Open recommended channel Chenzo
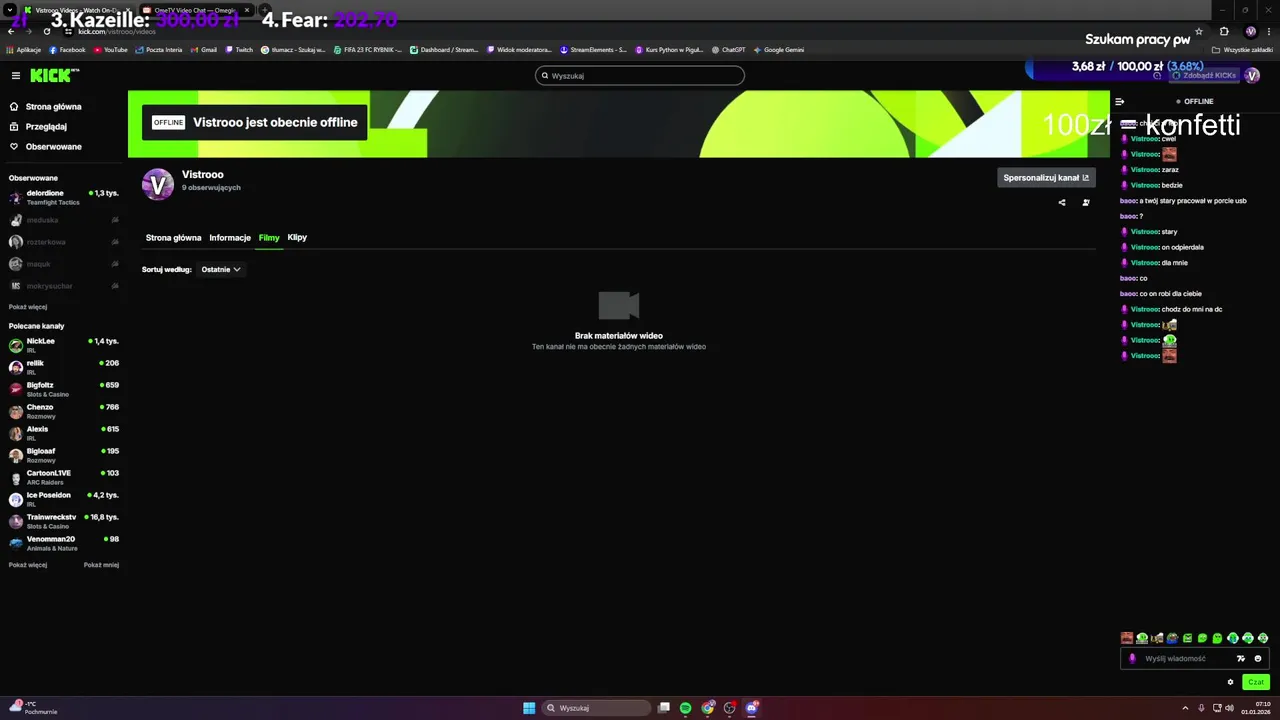Viewport: 1280px width, 720px height. pyautogui.click(x=64, y=411)
